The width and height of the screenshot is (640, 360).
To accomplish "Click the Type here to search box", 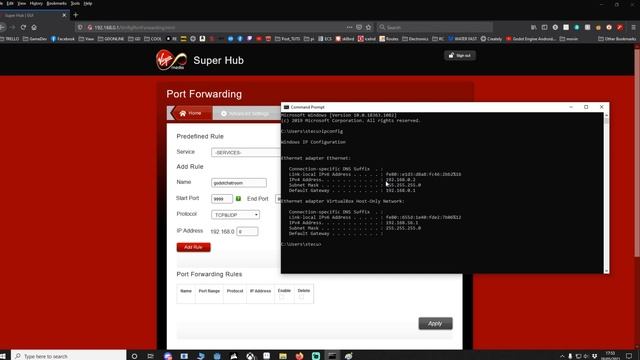I will coord(69,356).
